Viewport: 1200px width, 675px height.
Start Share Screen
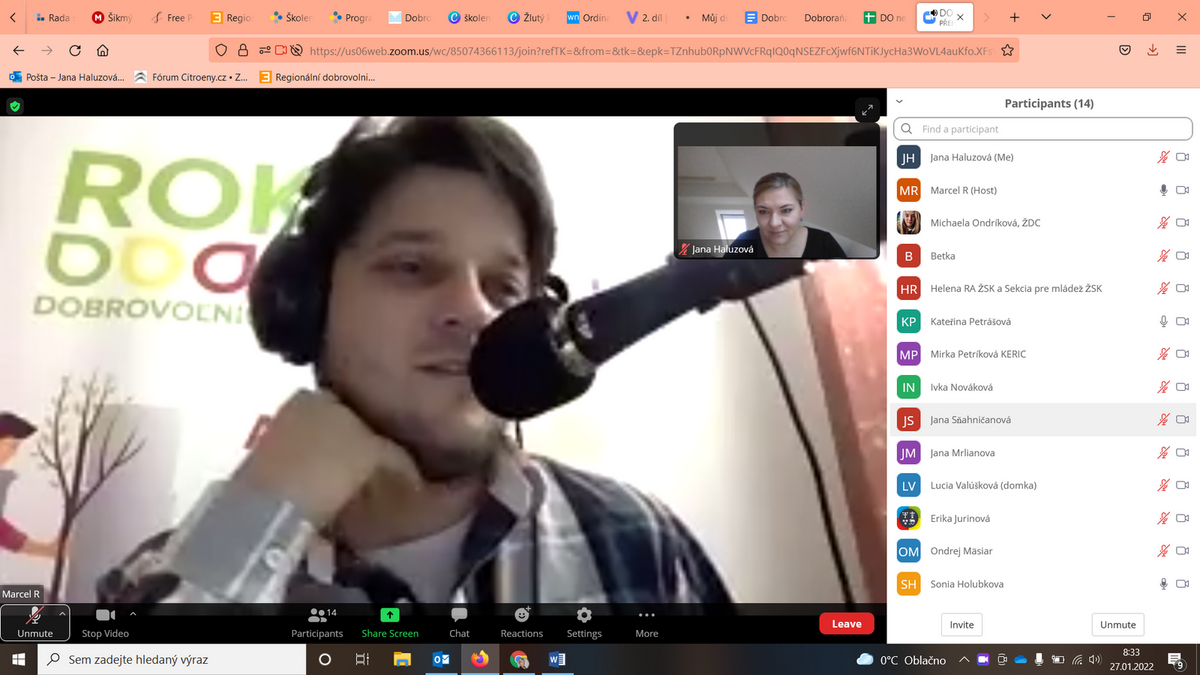tap(390, 622)
